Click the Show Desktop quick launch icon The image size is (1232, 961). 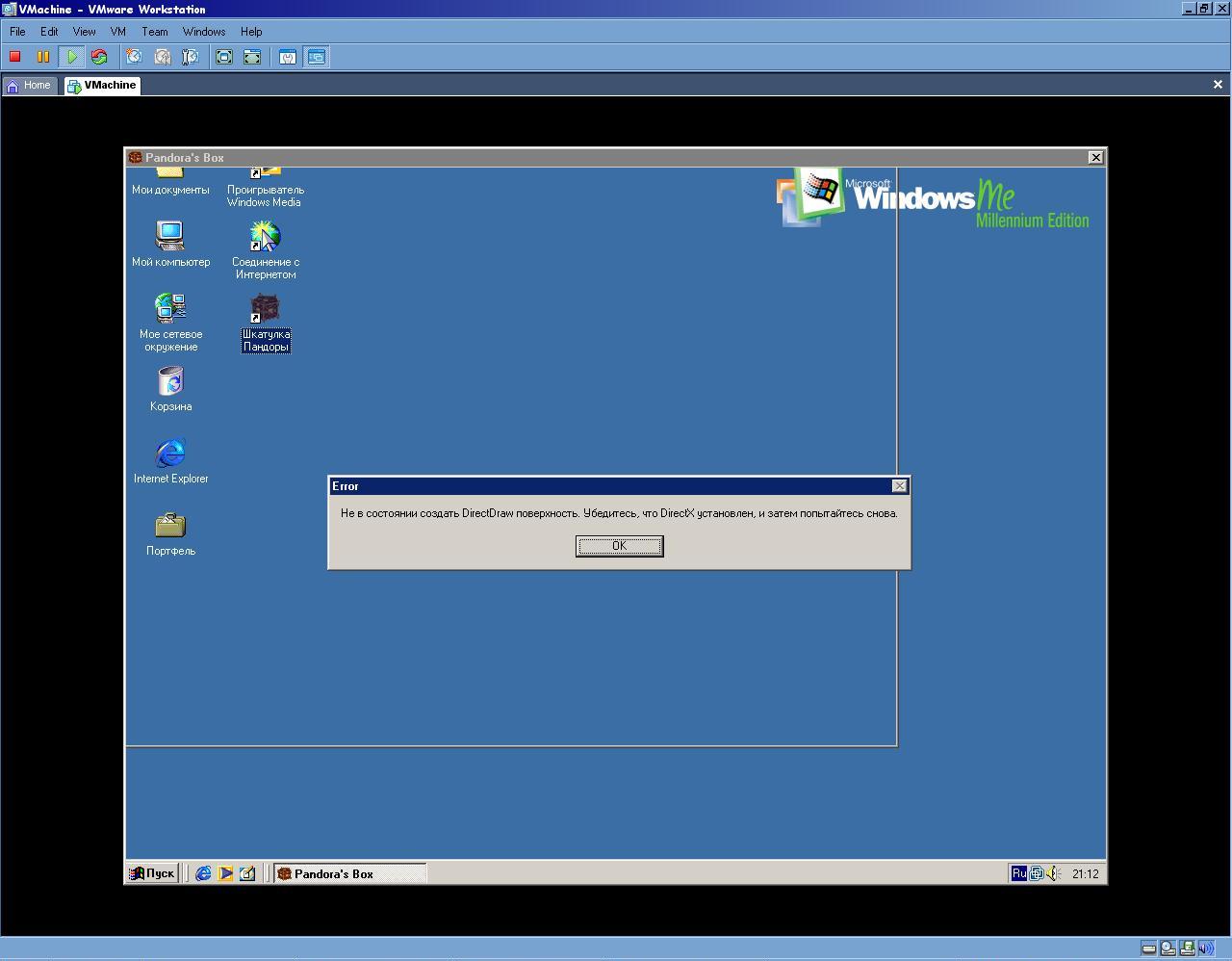247,873
